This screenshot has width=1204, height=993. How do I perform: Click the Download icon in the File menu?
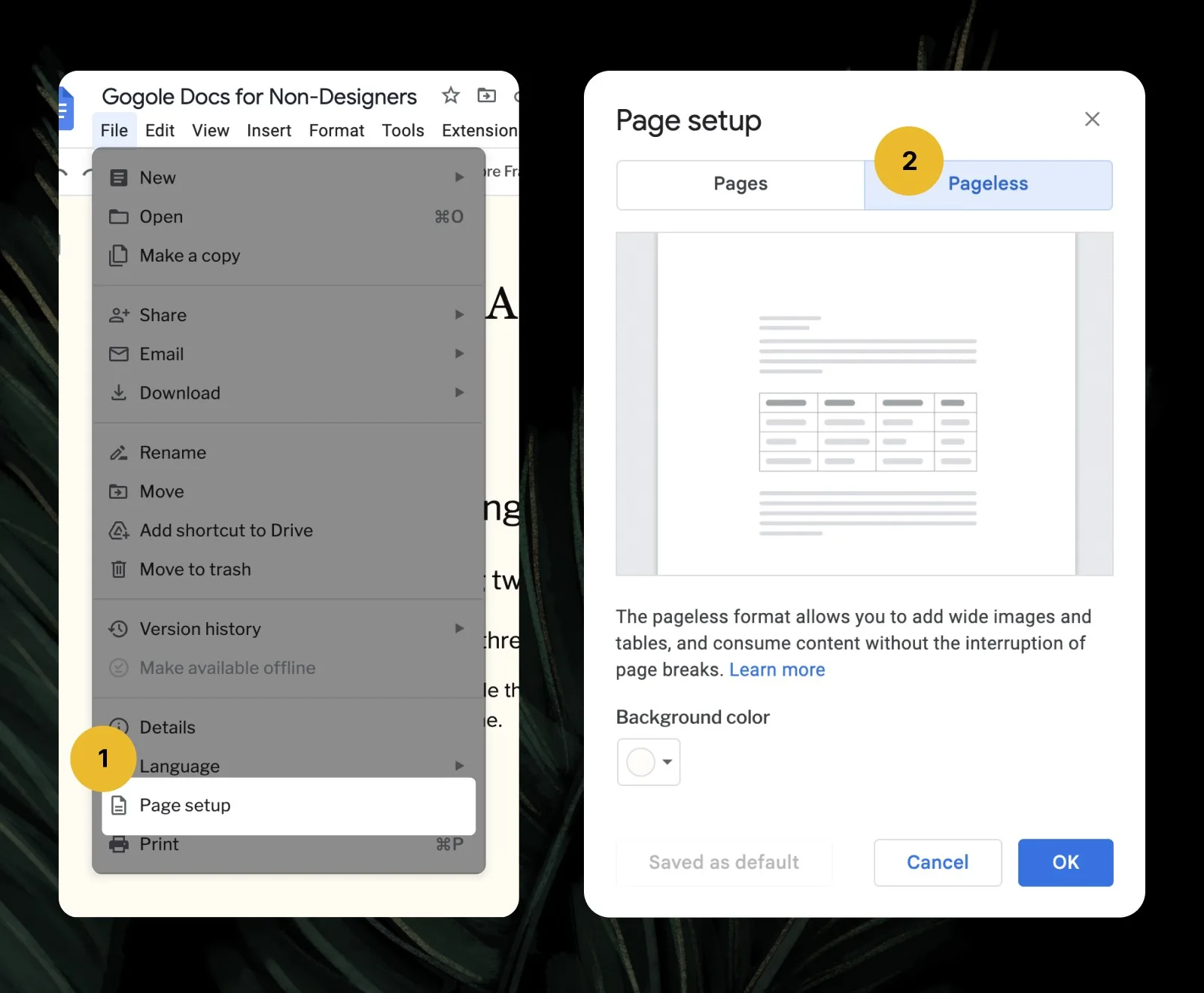[x=119, y=393]
